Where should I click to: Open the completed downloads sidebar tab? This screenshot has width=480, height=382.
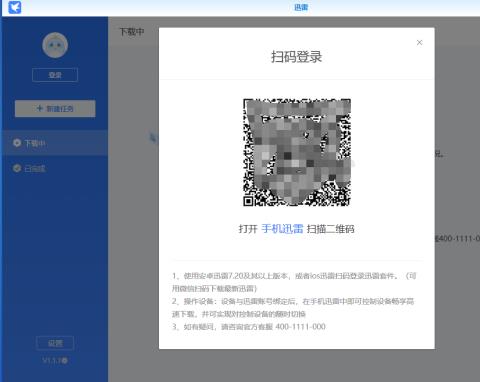[55, 168]
